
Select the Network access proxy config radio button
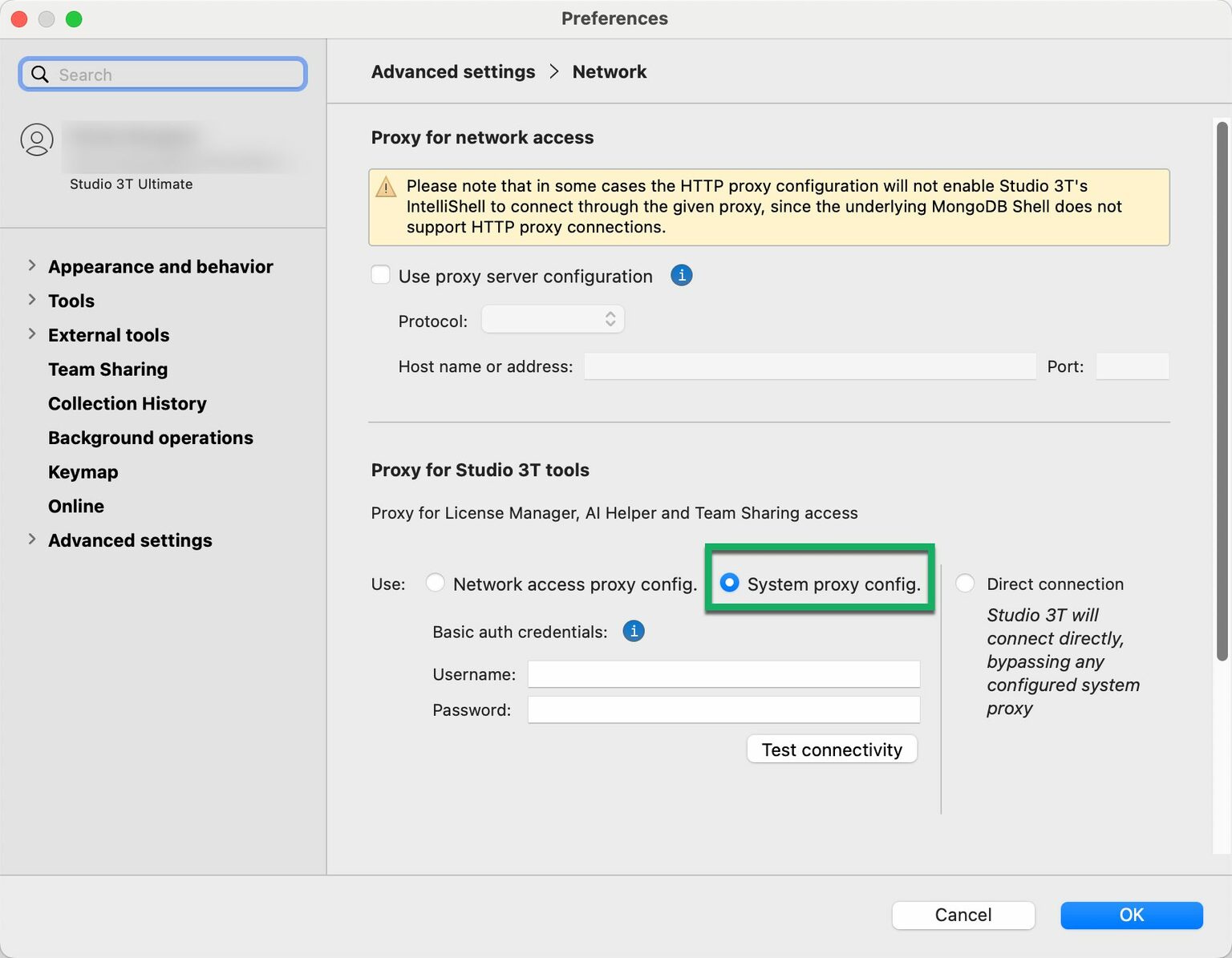[436, 583]
